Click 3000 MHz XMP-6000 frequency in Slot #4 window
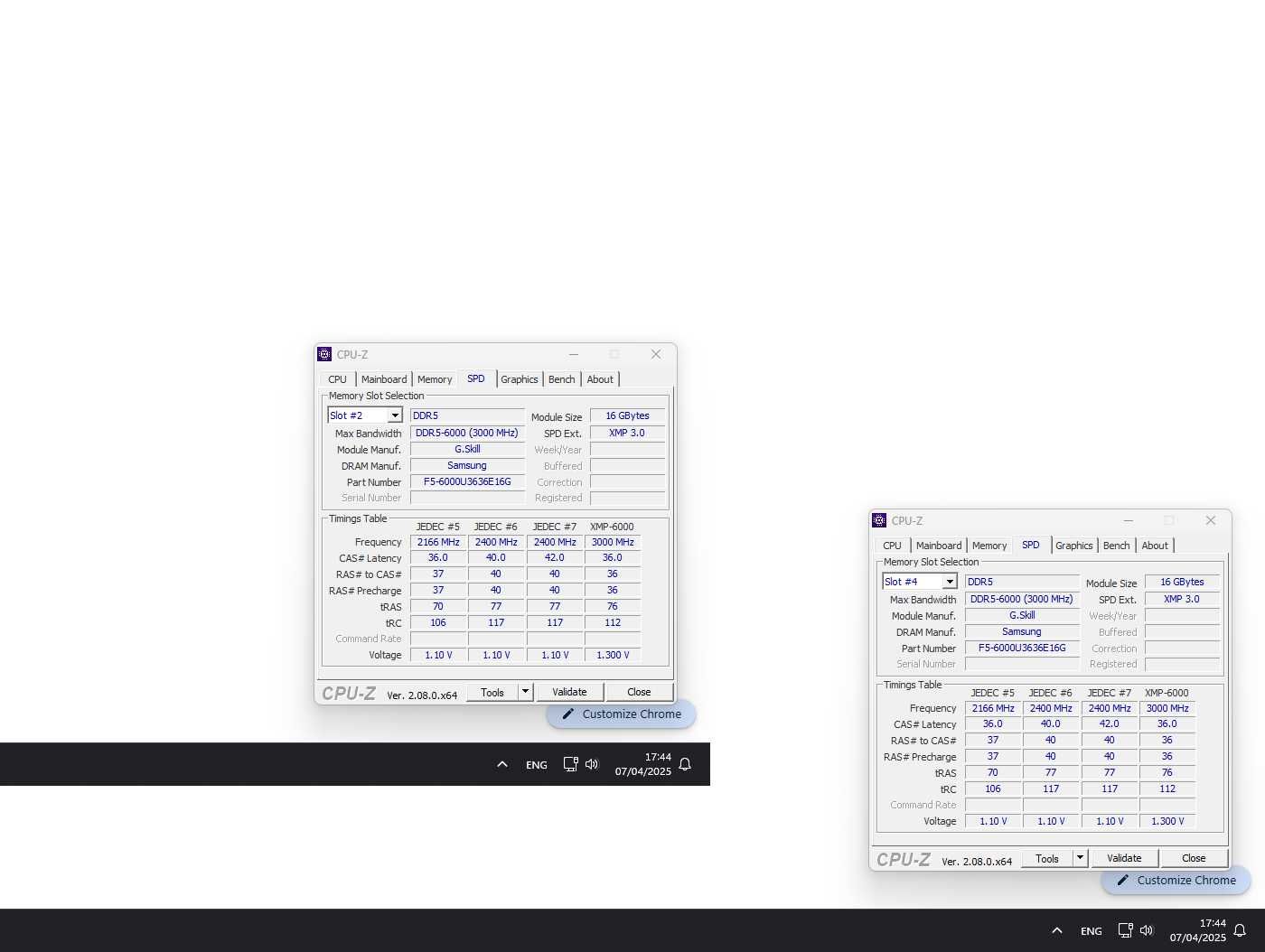 click(1167, 708)
